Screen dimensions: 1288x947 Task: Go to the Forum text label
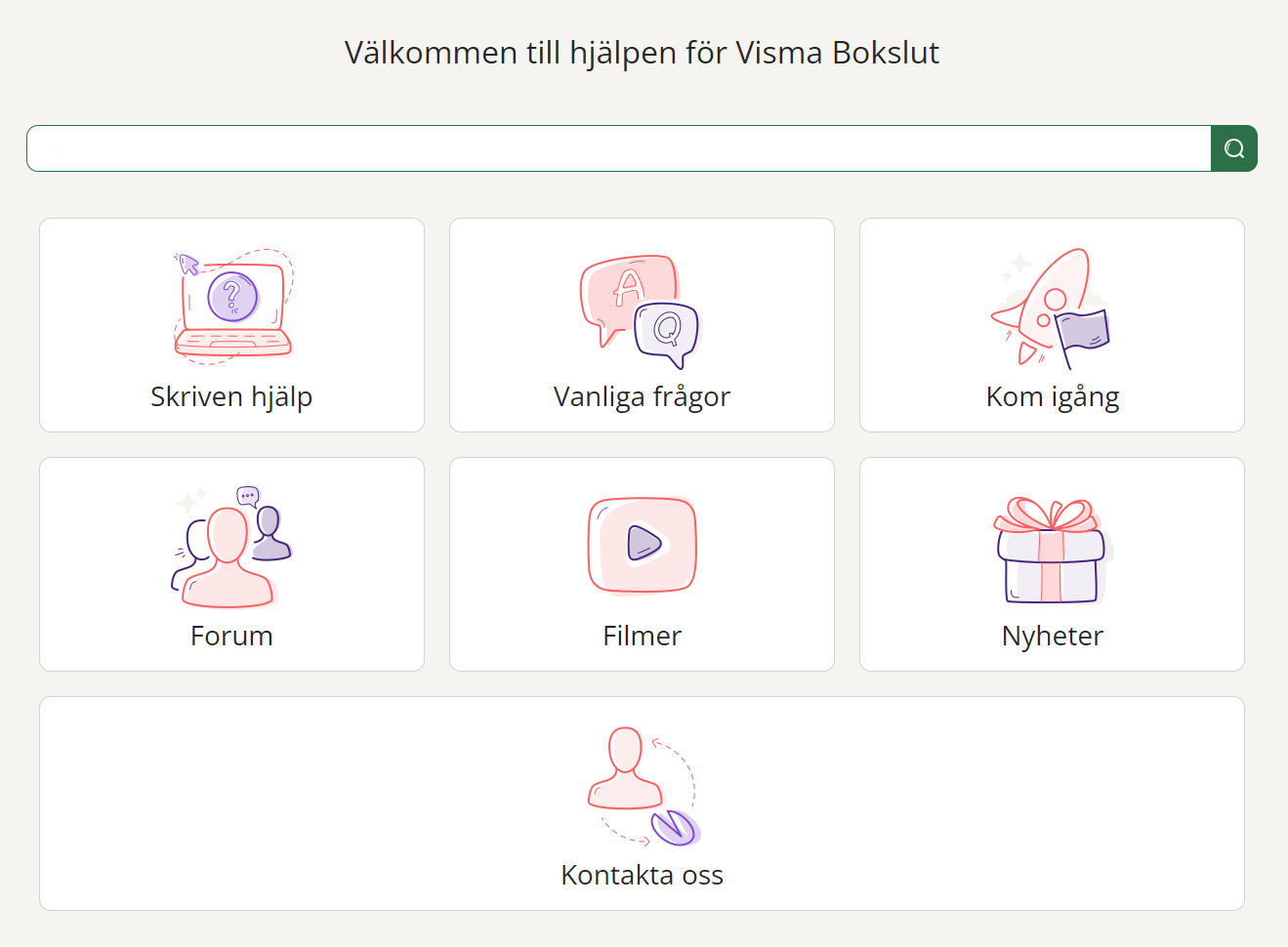[231, 636]
